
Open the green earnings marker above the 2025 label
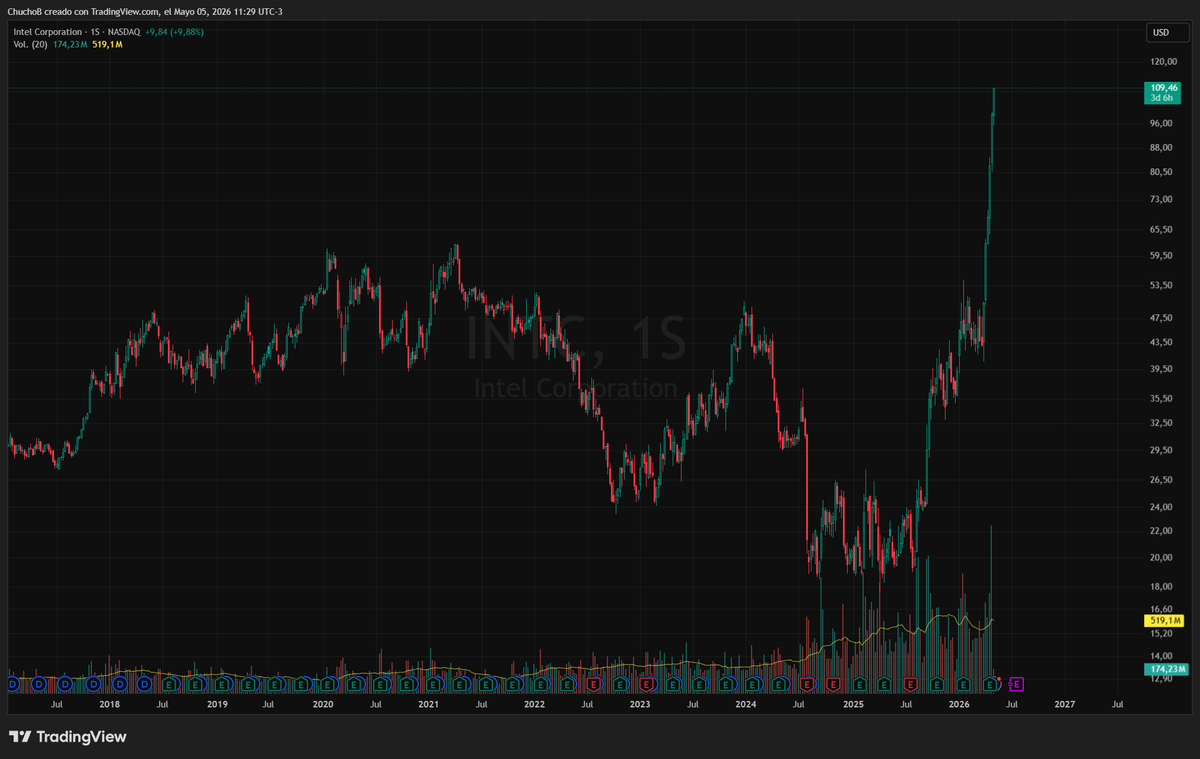pyautogui.click(x=859, y=685)
